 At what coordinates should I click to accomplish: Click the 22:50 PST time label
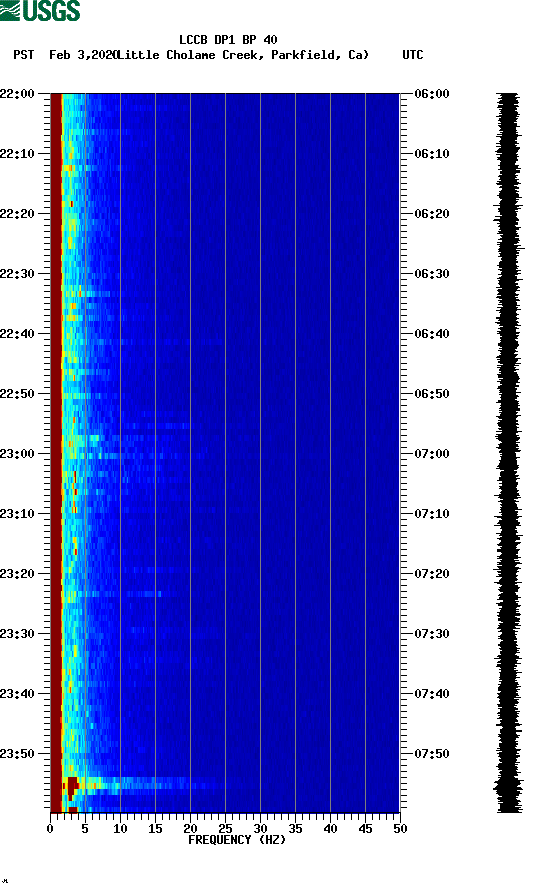(17, 394)
